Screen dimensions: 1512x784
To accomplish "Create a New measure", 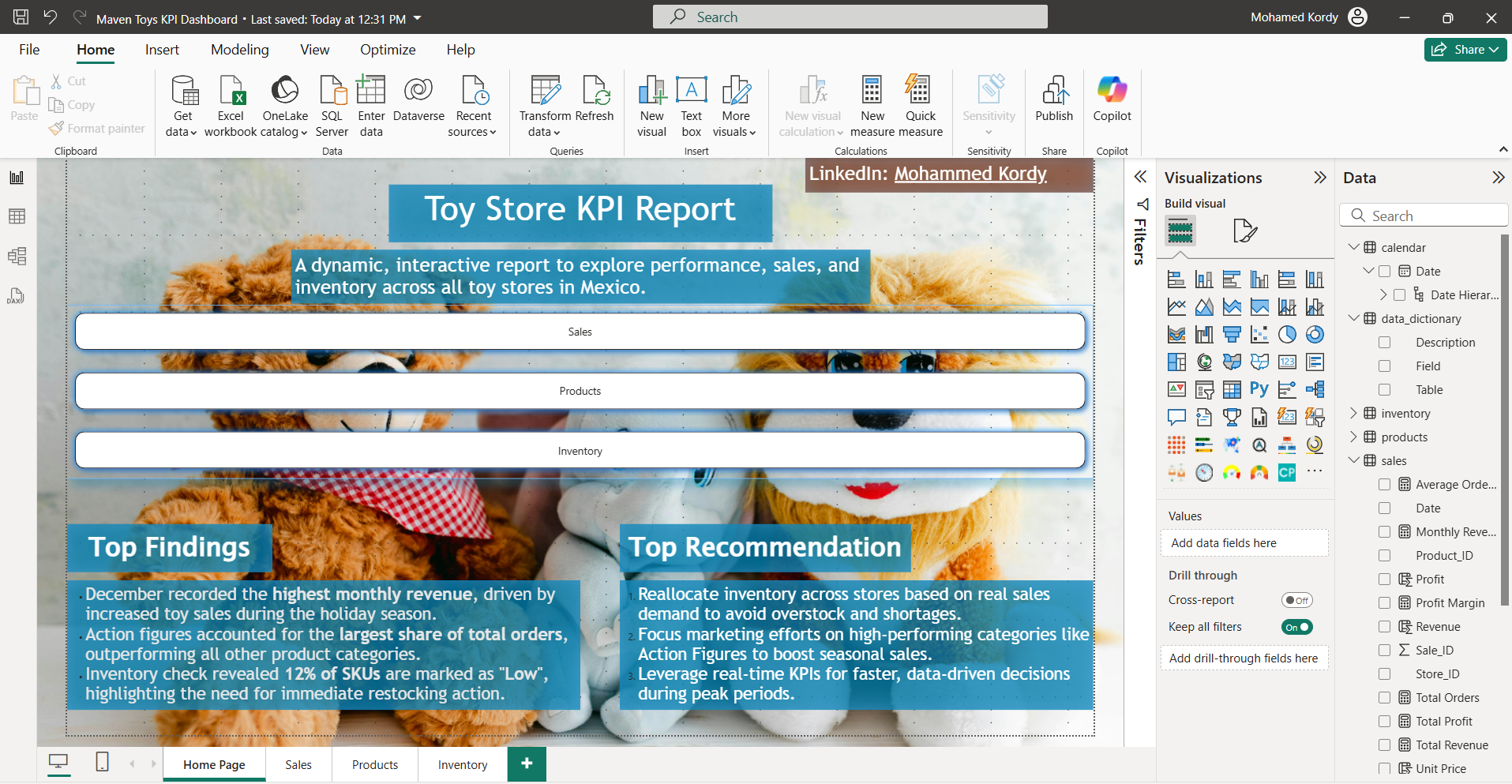I will pos(872,107).
